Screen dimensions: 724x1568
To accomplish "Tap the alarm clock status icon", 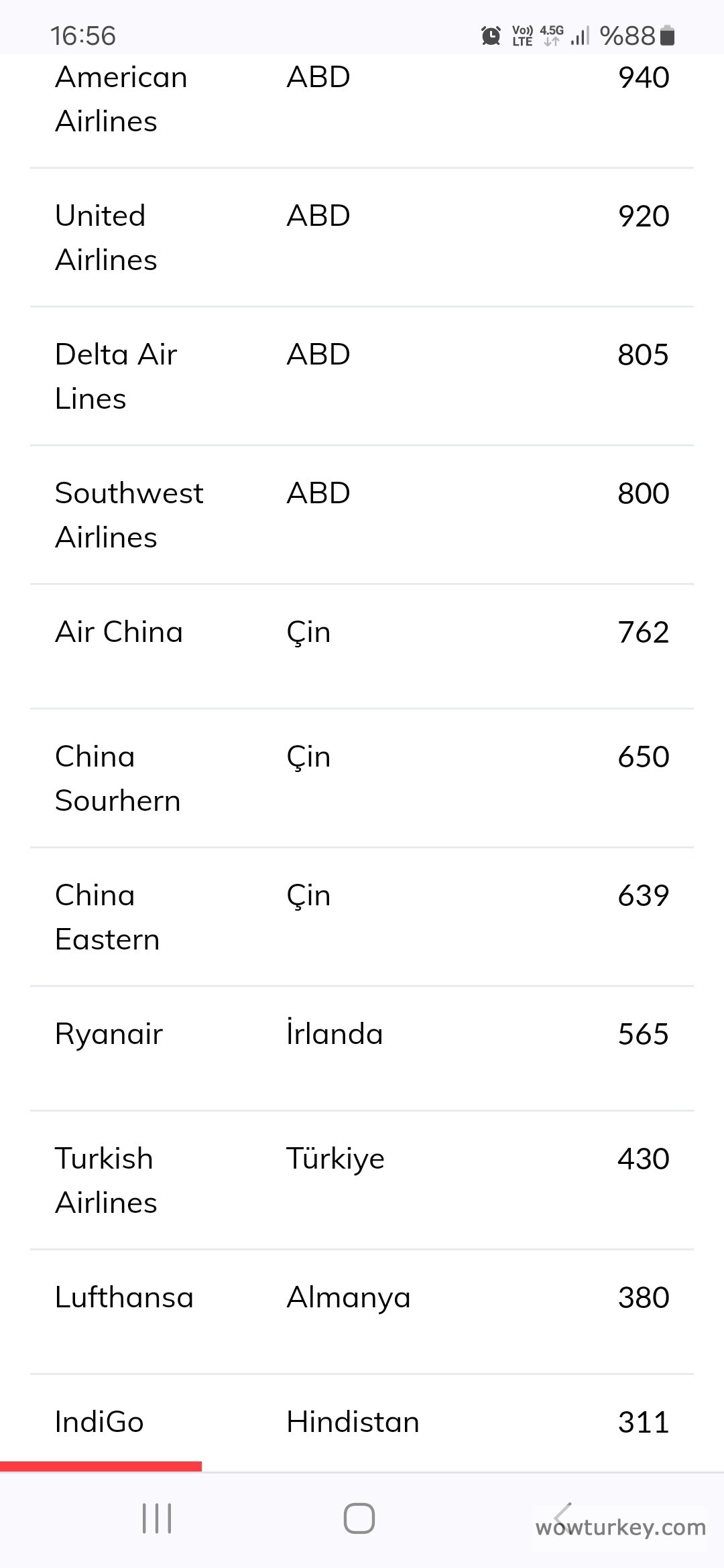I will pos(491,36).
